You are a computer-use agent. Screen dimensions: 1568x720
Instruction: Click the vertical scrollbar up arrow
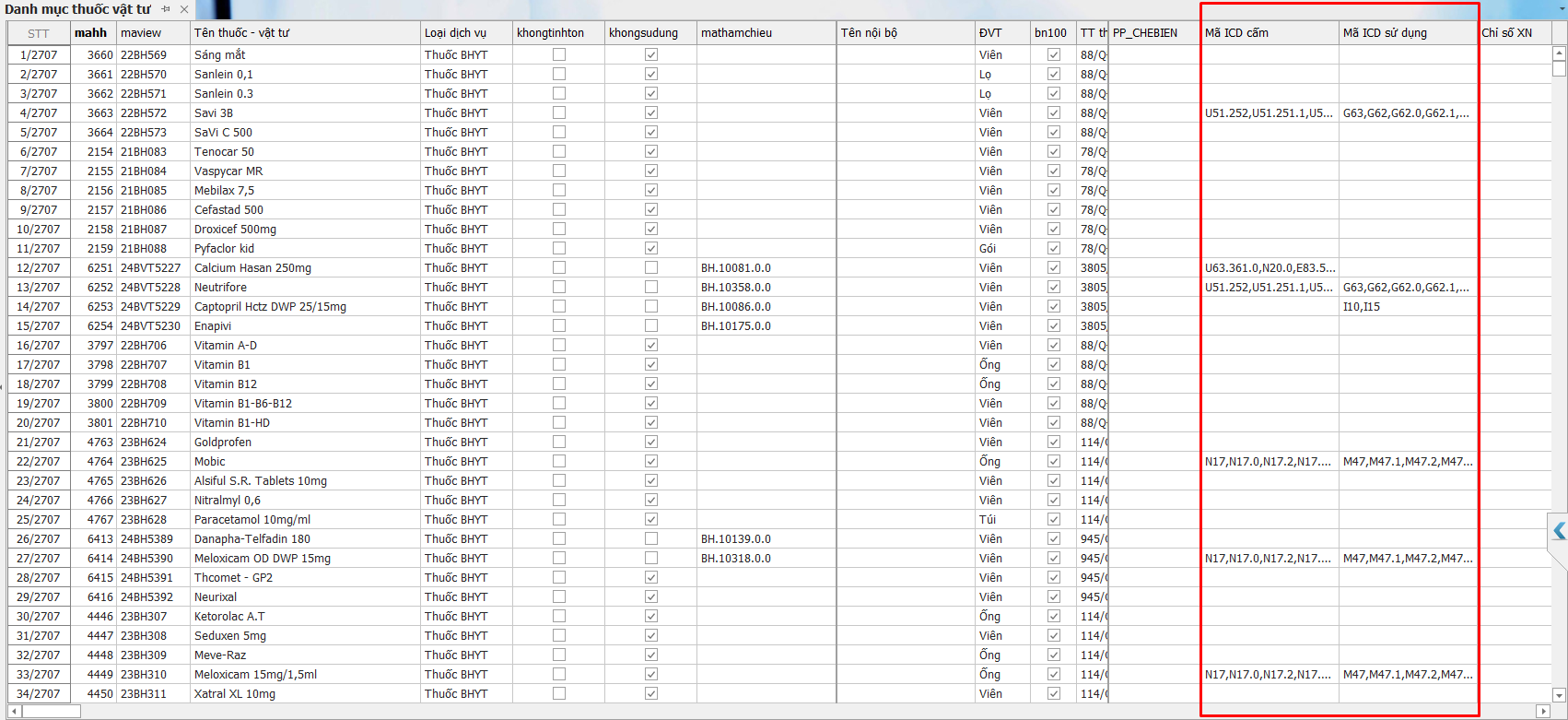[x=1559, y=53]
